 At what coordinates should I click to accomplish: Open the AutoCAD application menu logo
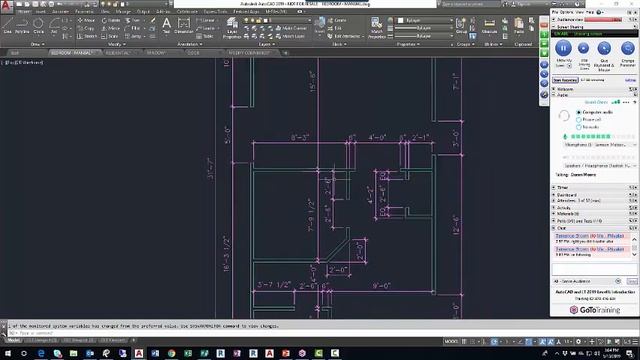click(x=6, y=6)
